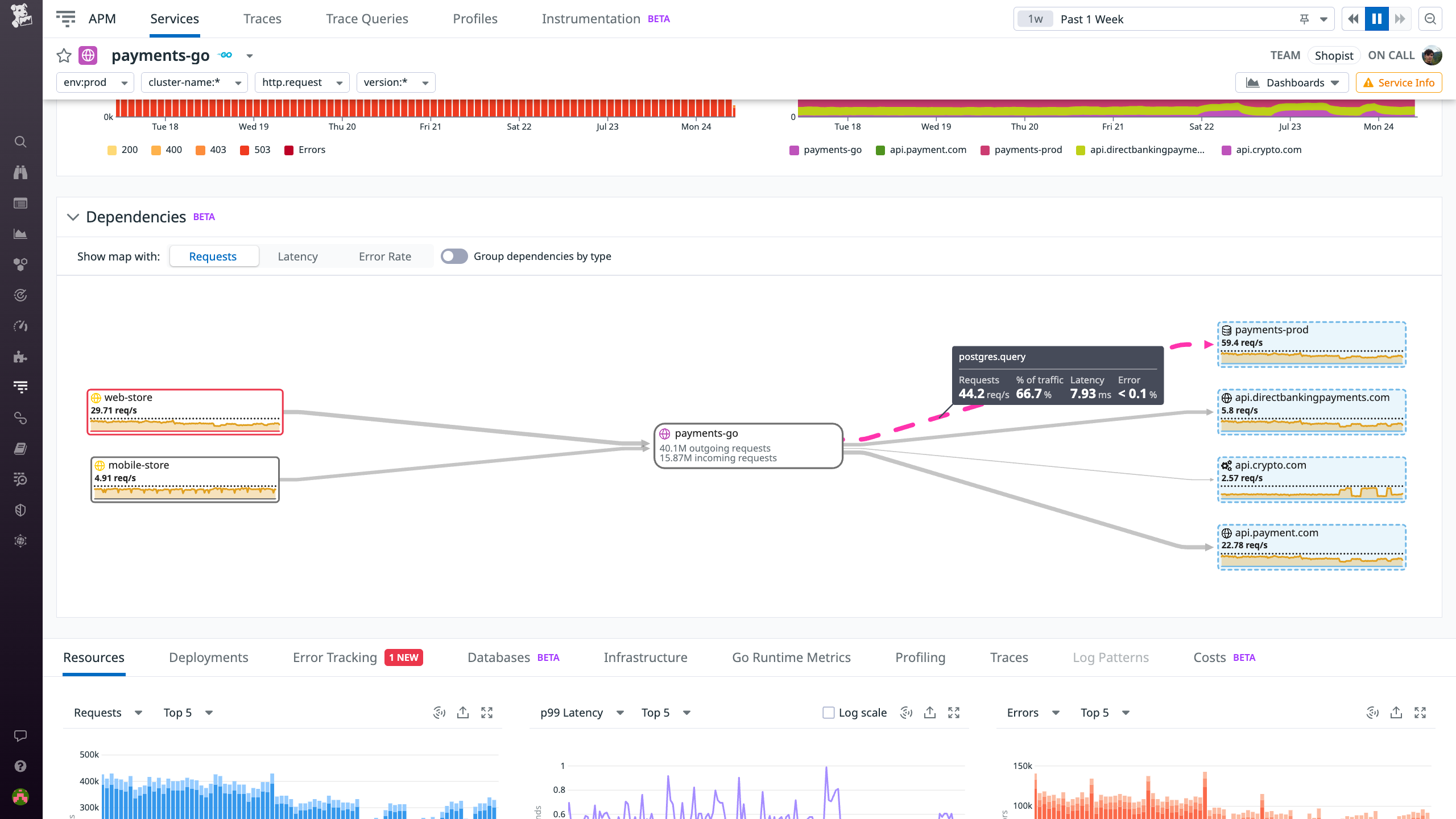Open the search icon in the sidebar

[x=21, y=143]
